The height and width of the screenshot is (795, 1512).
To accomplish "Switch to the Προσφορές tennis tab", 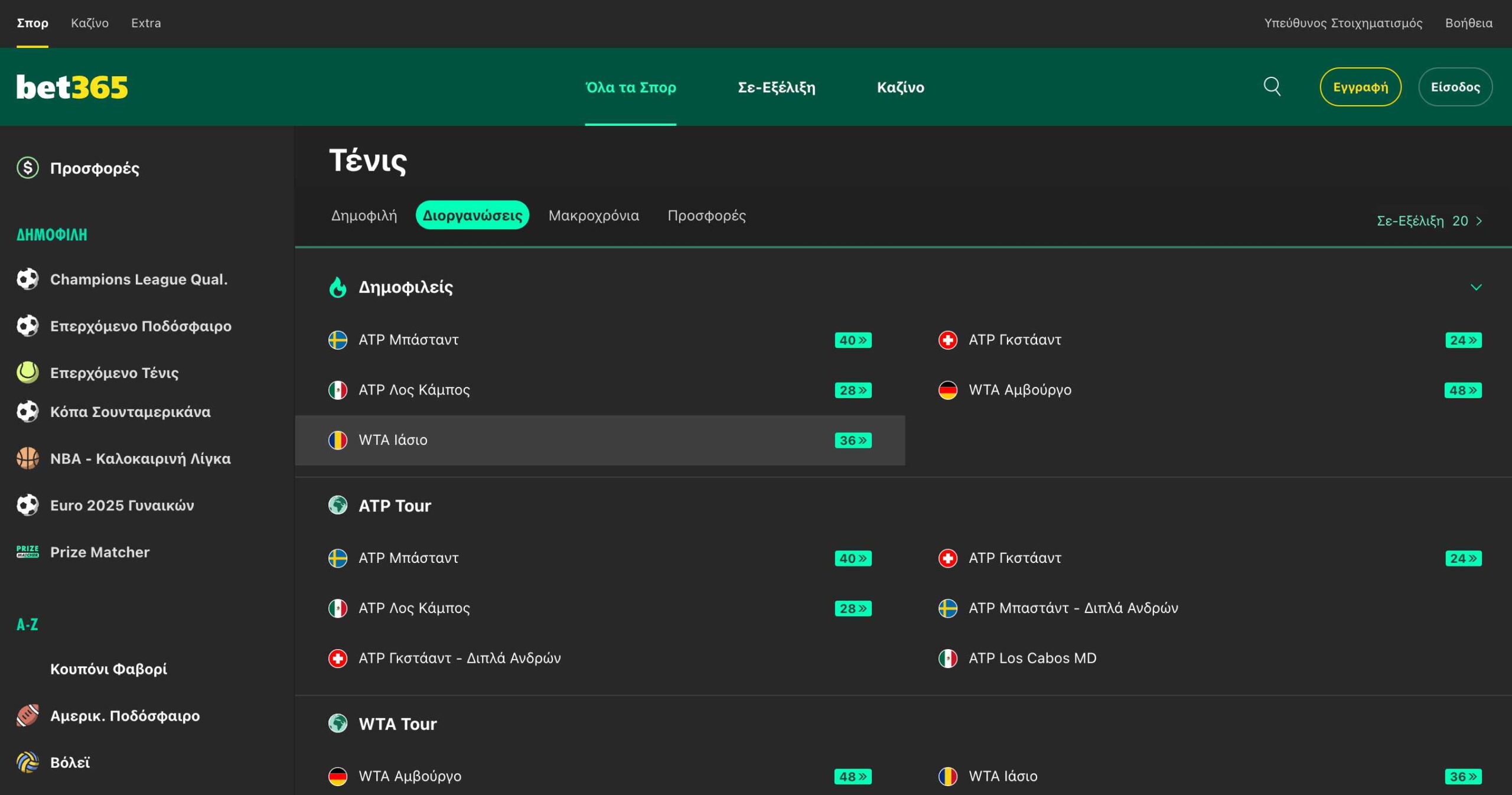I will tap(706, 216).
